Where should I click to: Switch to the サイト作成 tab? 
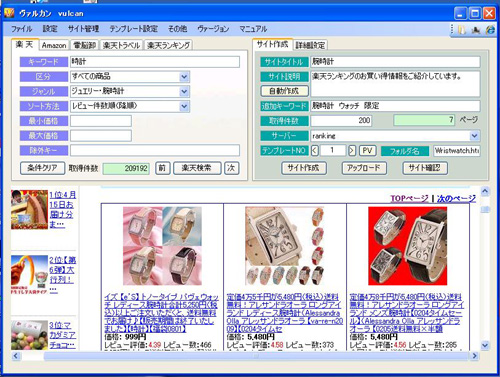[273, 44]
